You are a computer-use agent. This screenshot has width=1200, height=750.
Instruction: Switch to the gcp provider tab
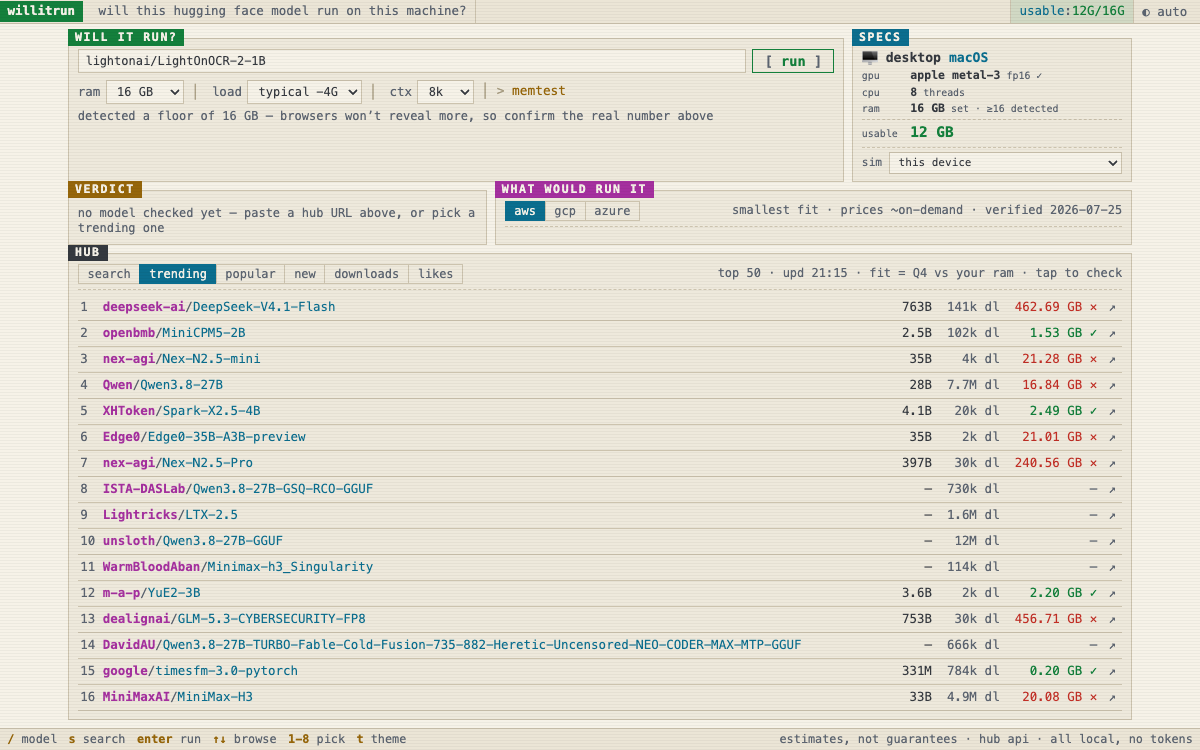(x=565, y=211)
